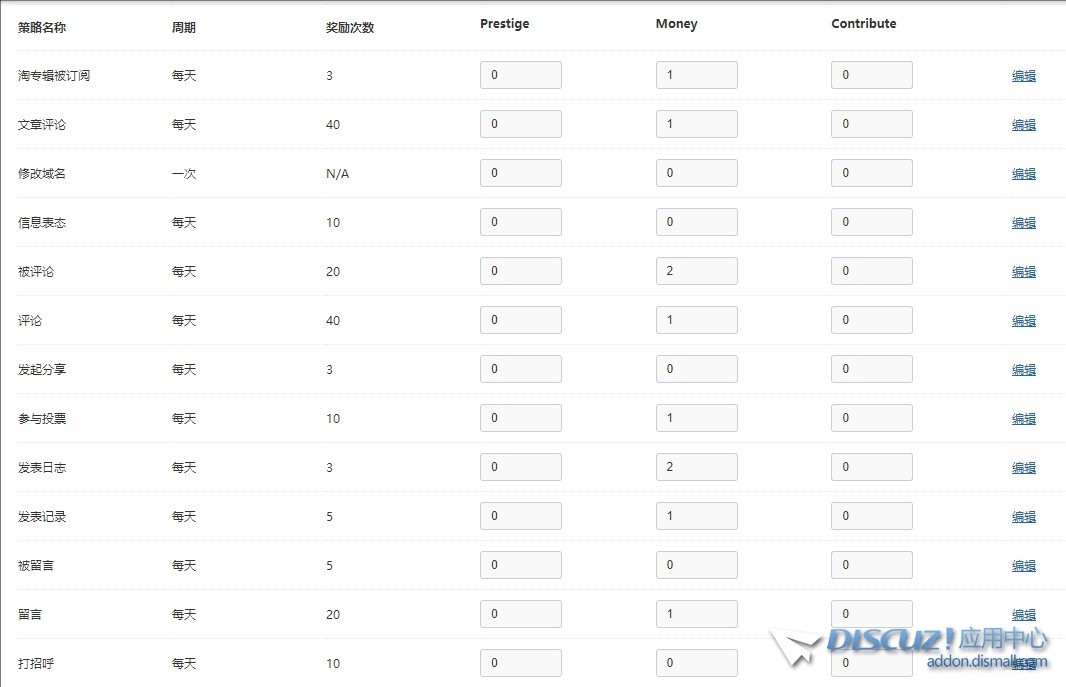This screenshot has width=1066, height=687.
Task: Click Contribute input for 信息表态 row
Action: [871, 222]
